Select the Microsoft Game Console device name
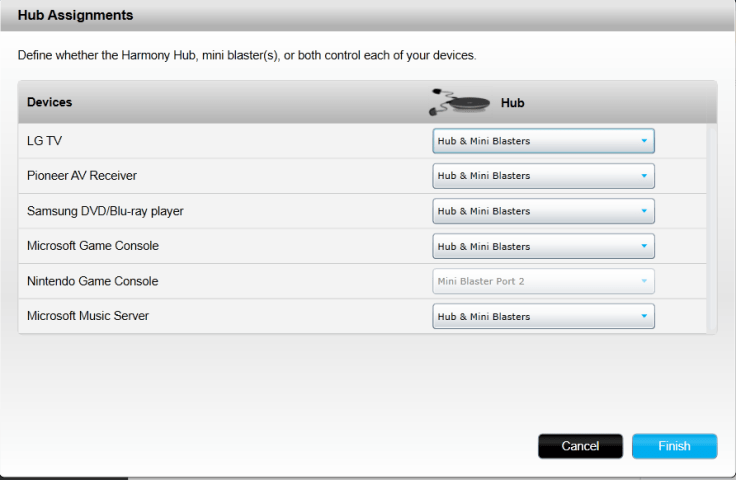Screen dimensions: 736x480 tap(93, 246)
